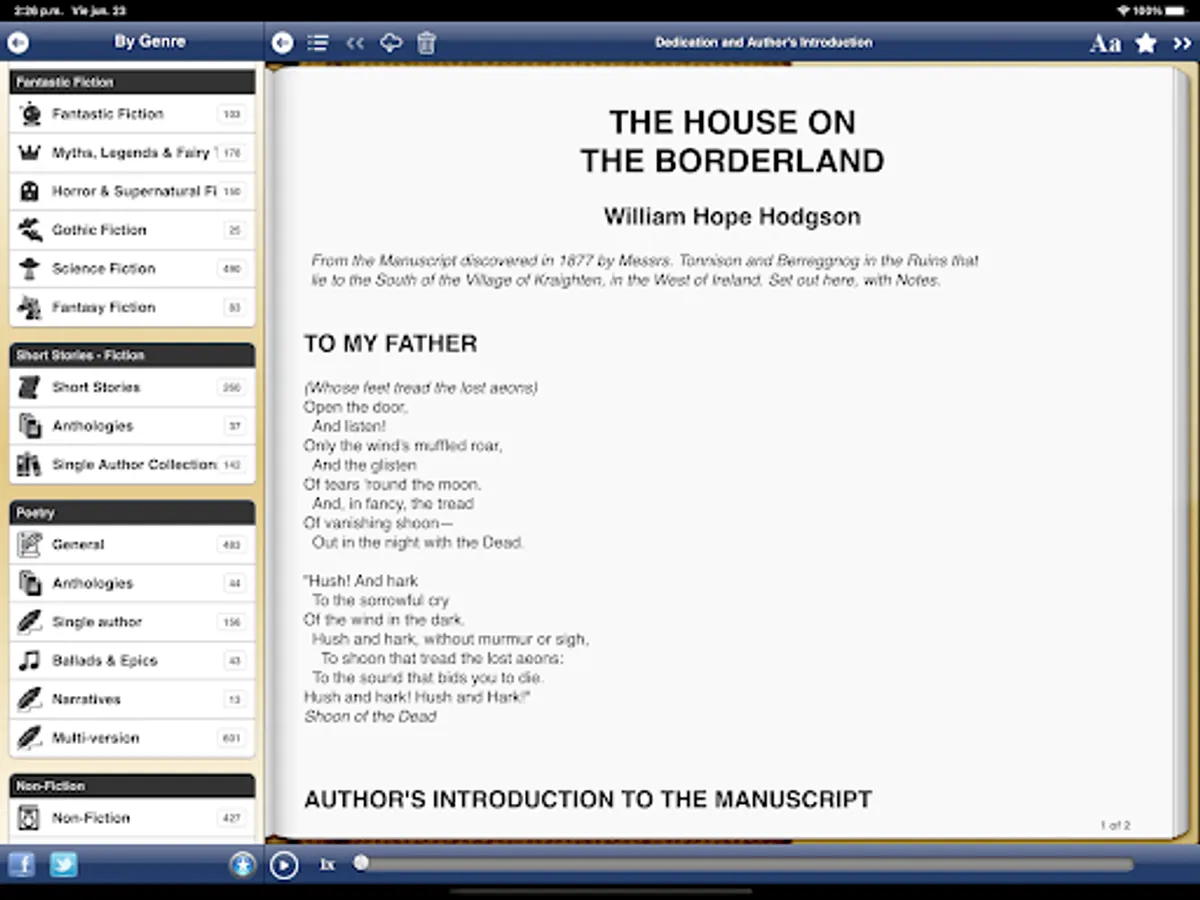The image size is (1200, 900).
Task: Open Single Author Collections category
Action: coord(132,465)
